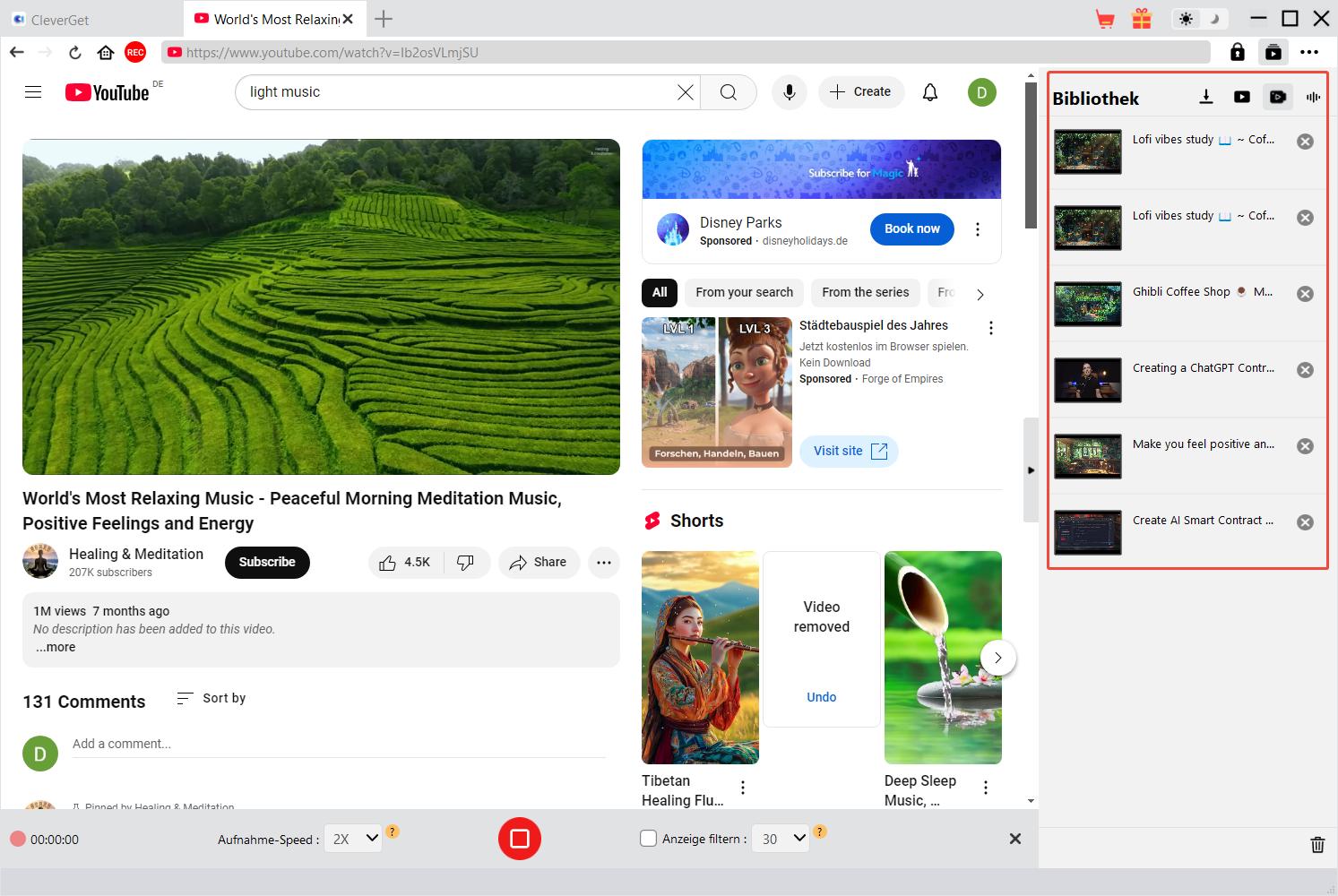This screenshot has height=896, width=1338.
Task: Click the Subscribe button
Action: [267, 562]
